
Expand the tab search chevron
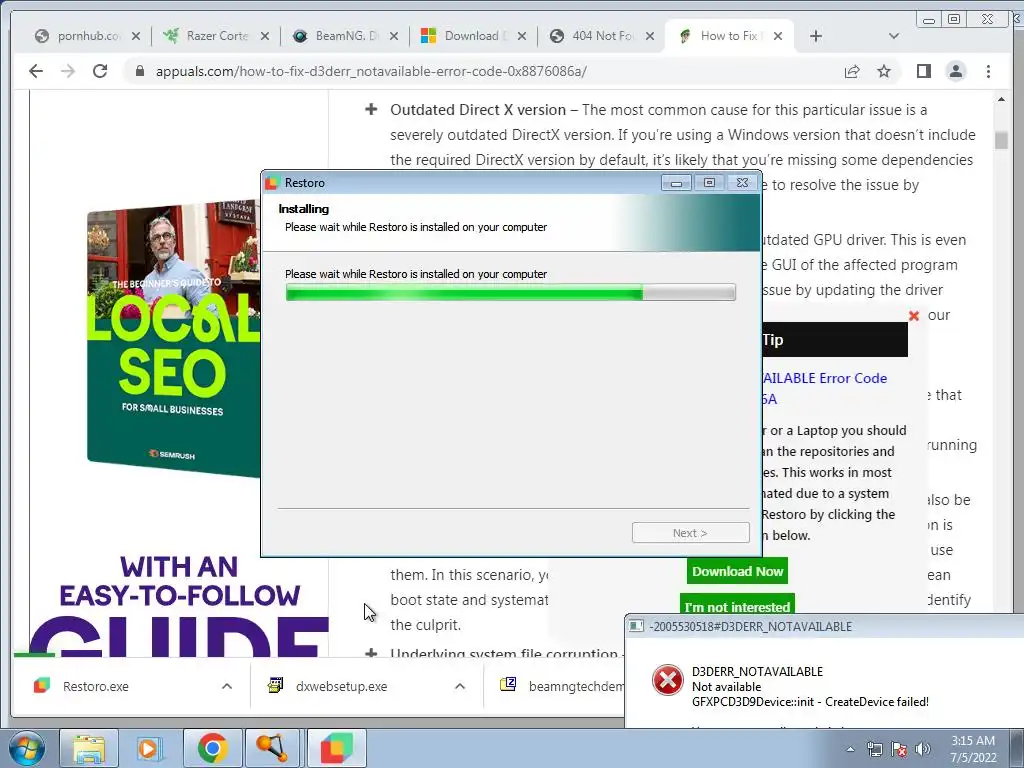pyautogui.click(x=894, y=36)
